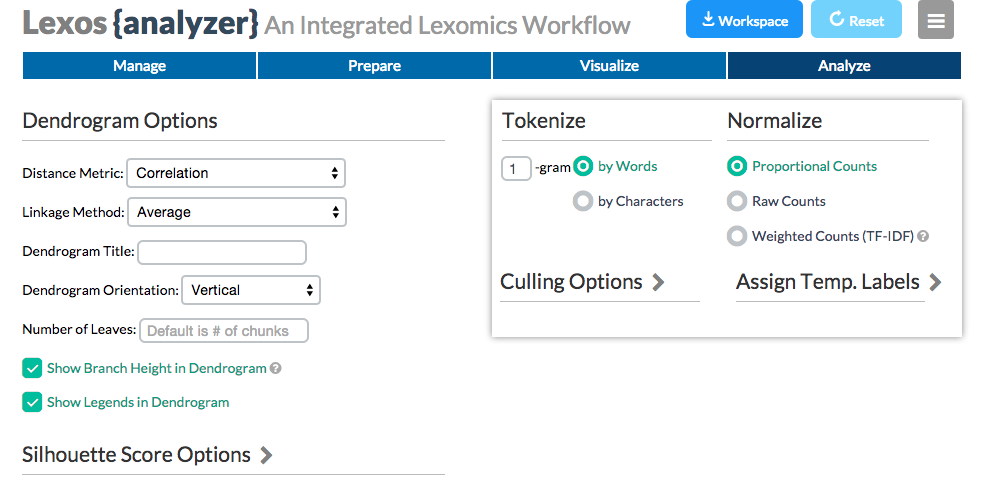Screen dimensions: 1006x491
Task: Select the by Characters radio button
Action: [x=583, y=202]
